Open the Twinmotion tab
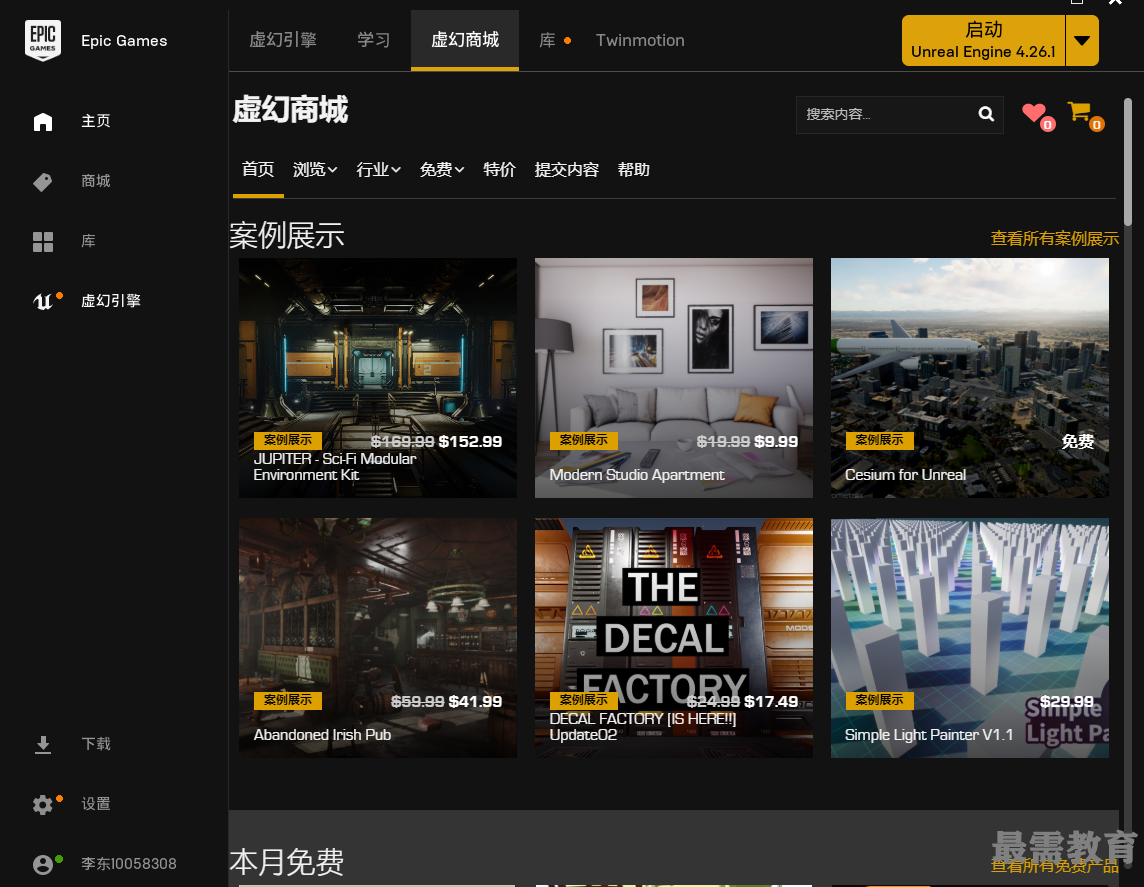Screen dimensions: 1144x887 pos(640,40)
